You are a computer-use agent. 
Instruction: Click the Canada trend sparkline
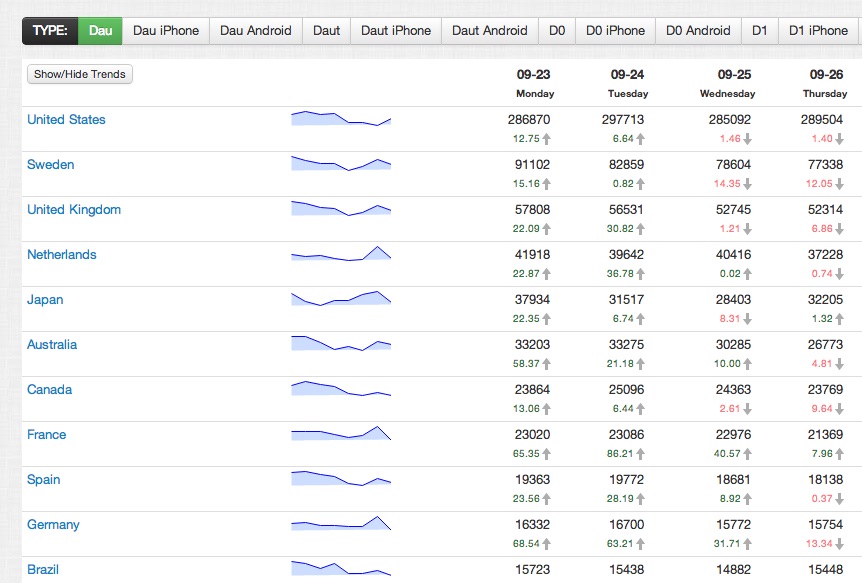tap(341, 388)
